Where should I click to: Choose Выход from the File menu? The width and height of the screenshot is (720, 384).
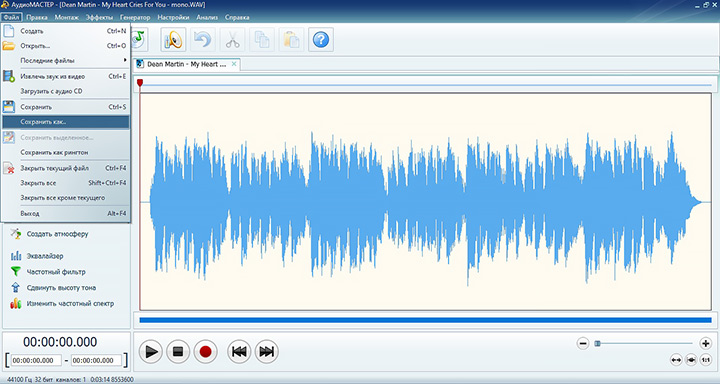(65, 214)
